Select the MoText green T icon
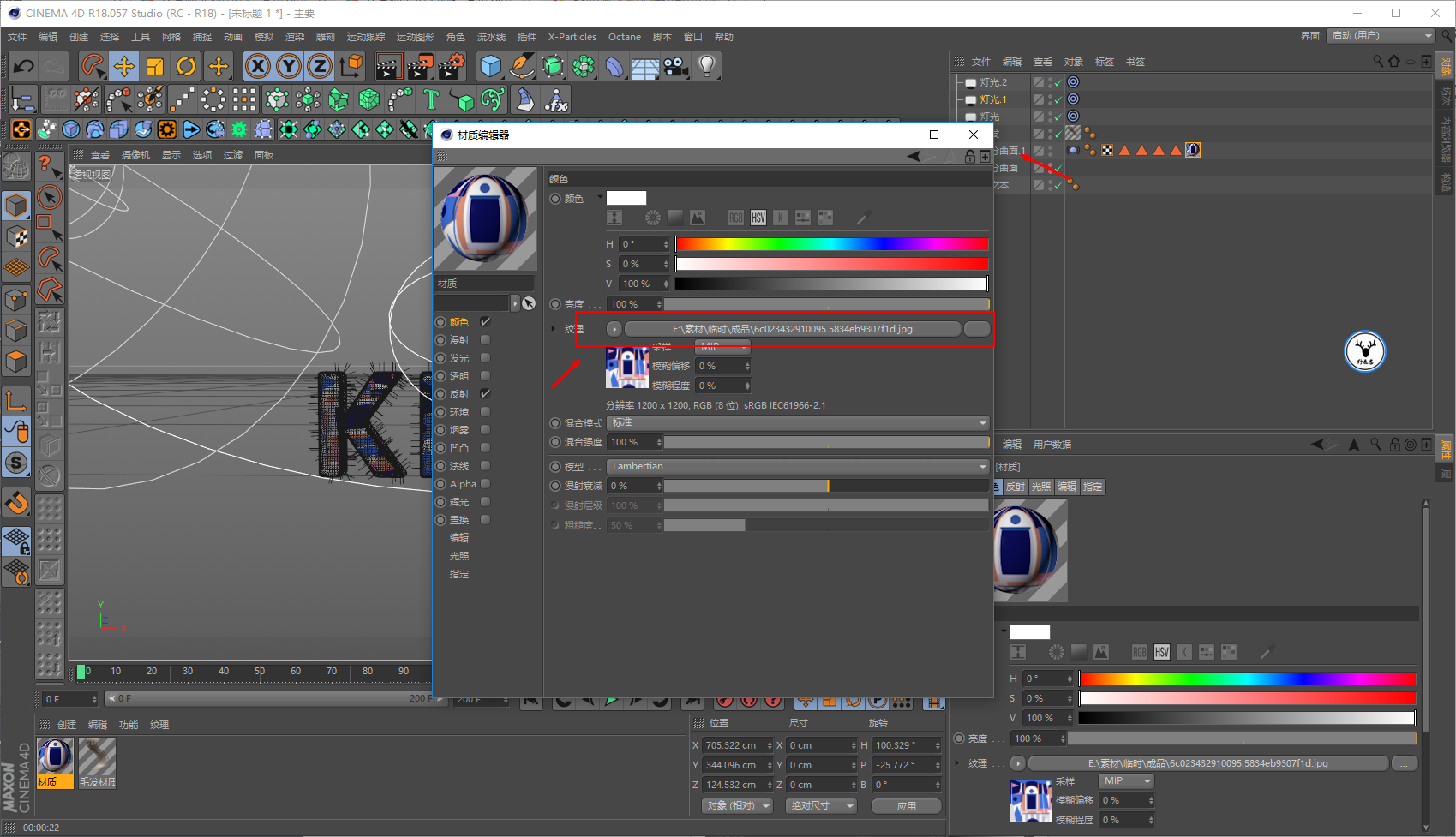The height and width of the screenshot is (837, 1456). tap(431, 100)
